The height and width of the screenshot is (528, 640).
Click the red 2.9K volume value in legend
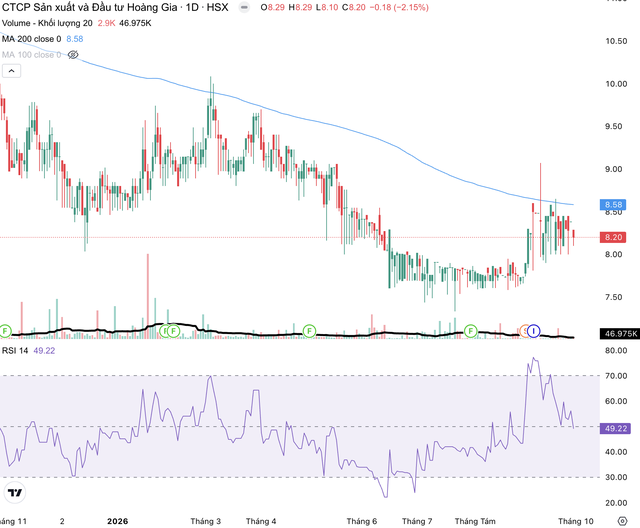107,23
